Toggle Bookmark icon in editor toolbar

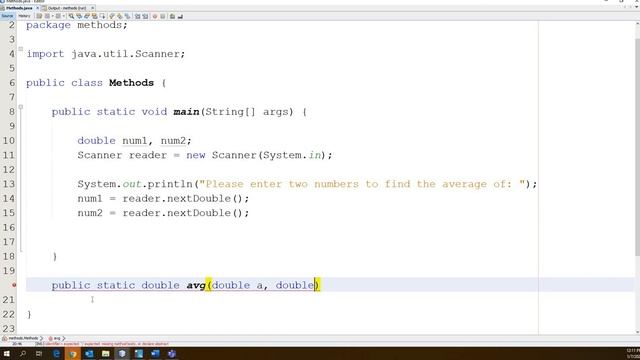point(127,16)
